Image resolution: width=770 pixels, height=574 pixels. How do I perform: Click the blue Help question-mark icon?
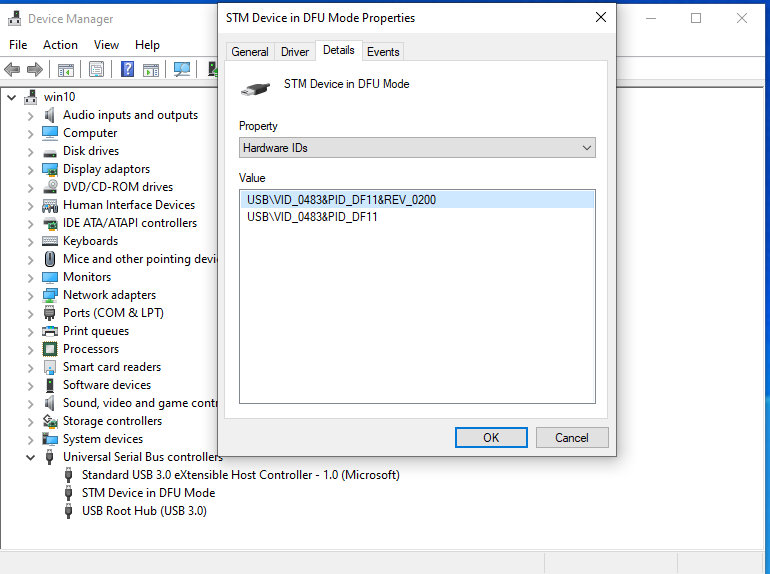point(128,69)
